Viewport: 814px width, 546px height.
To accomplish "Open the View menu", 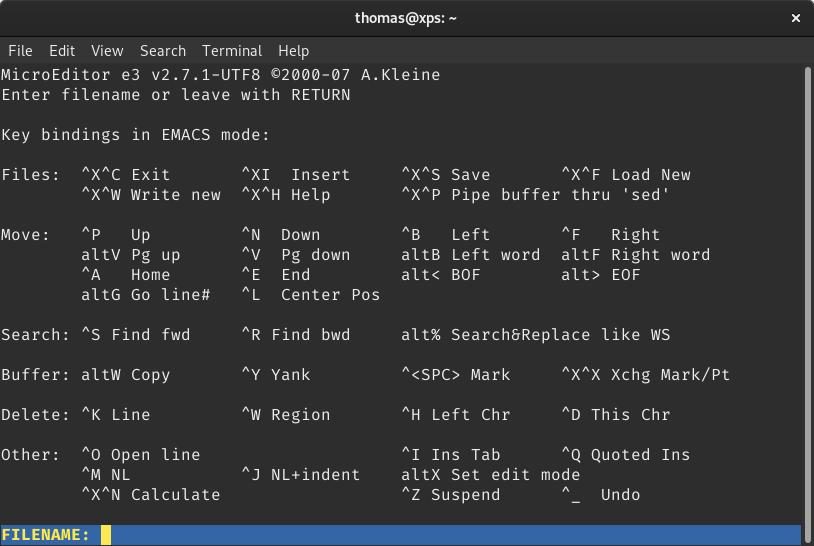I will tap(107, 51).
